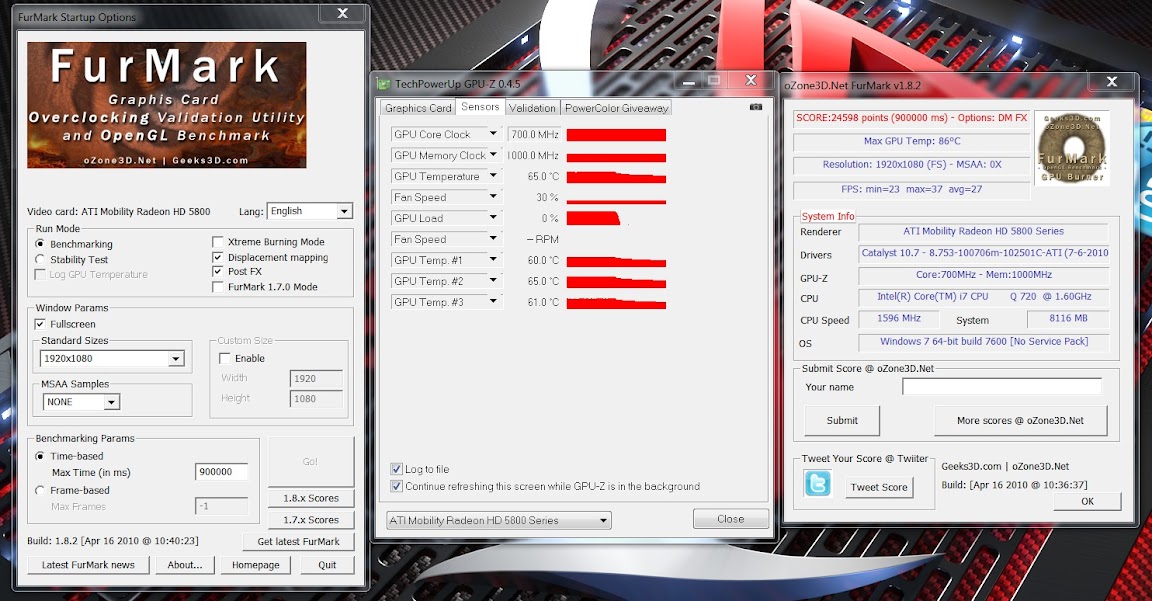Image resolution: width=1152 pixels, height=601 pixels.
Task: Click the Tweet Score button
Action: click(879, 487)
